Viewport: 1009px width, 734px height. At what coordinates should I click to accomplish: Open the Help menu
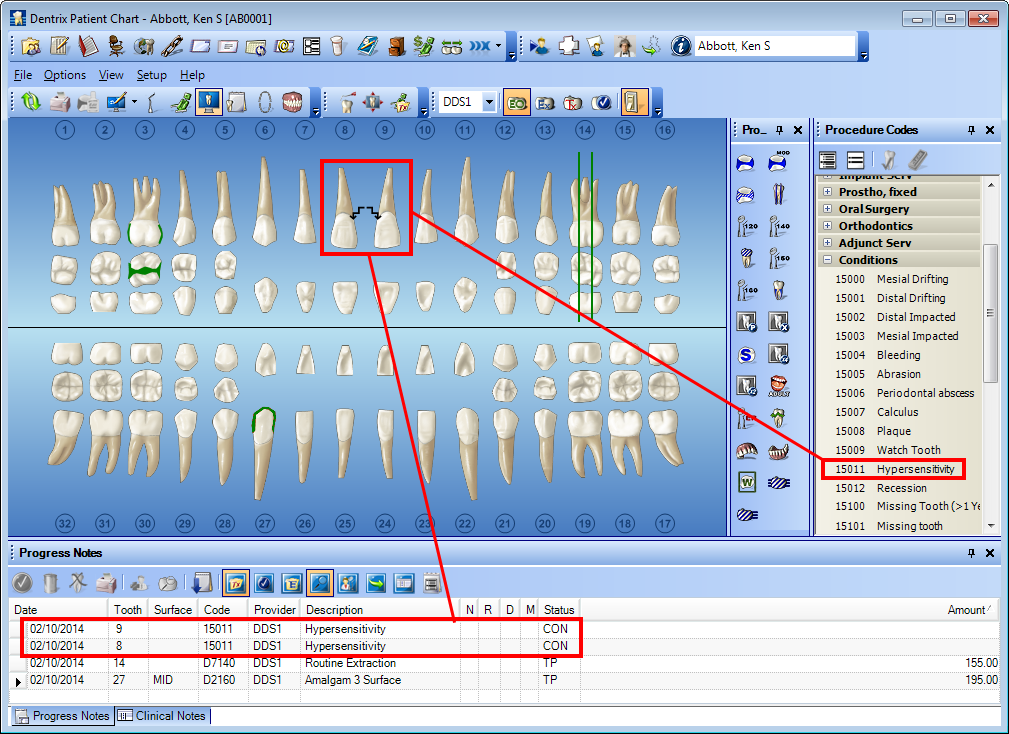(x=192, y=75)
